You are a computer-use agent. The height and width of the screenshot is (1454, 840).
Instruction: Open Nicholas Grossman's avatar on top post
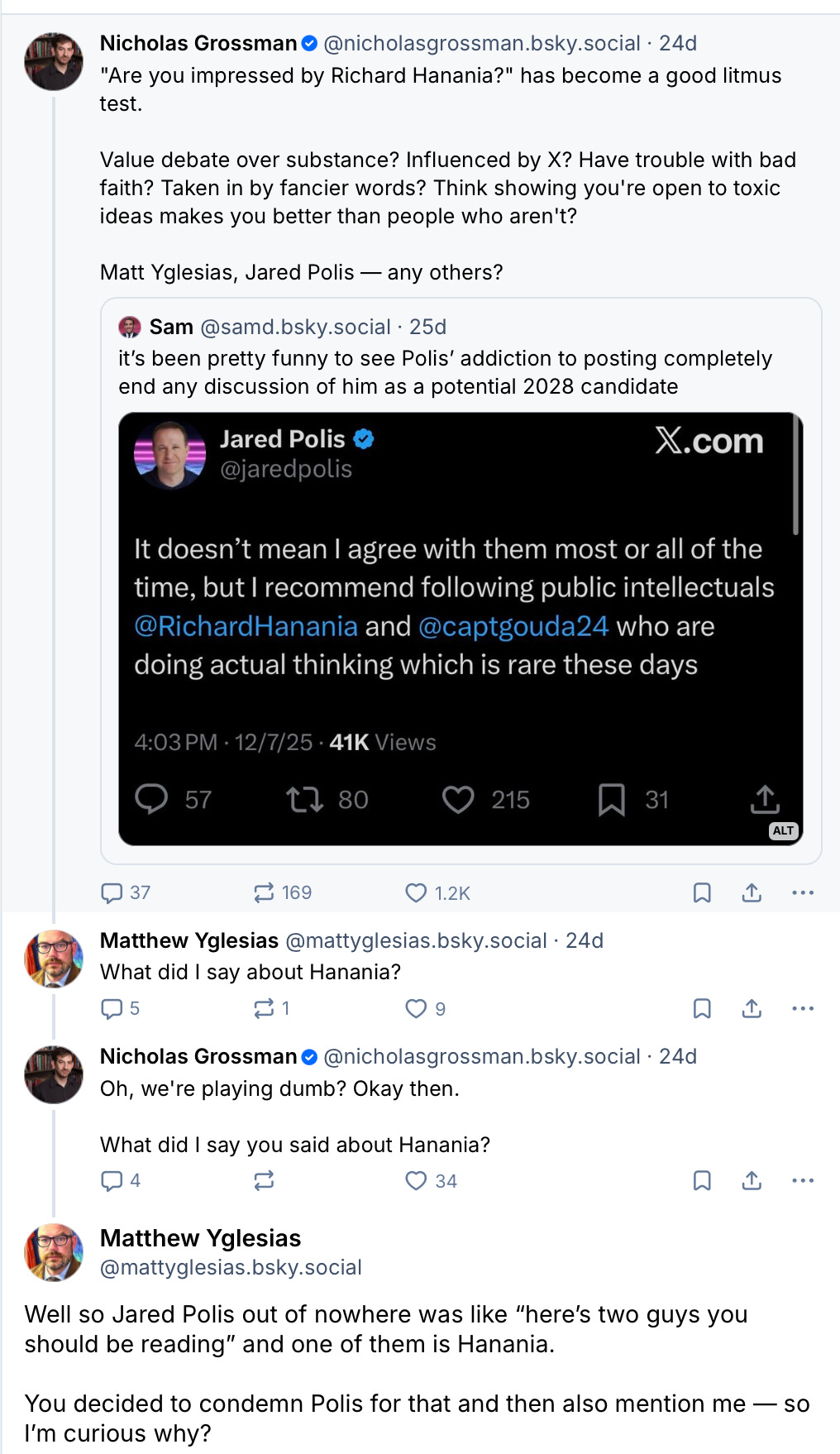tap(54, 61)
